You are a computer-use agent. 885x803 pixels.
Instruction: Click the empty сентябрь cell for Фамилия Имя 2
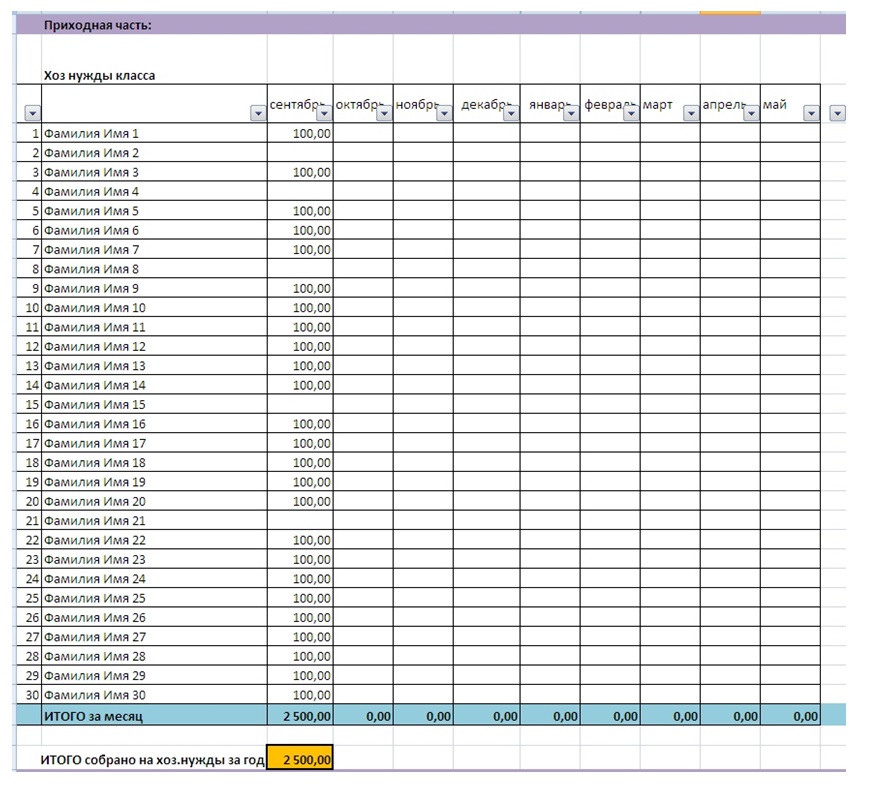(300, 153)
